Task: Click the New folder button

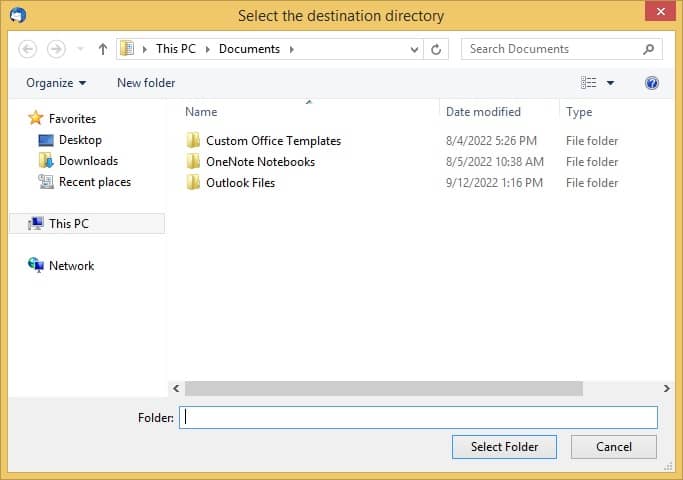Action: 146,83
